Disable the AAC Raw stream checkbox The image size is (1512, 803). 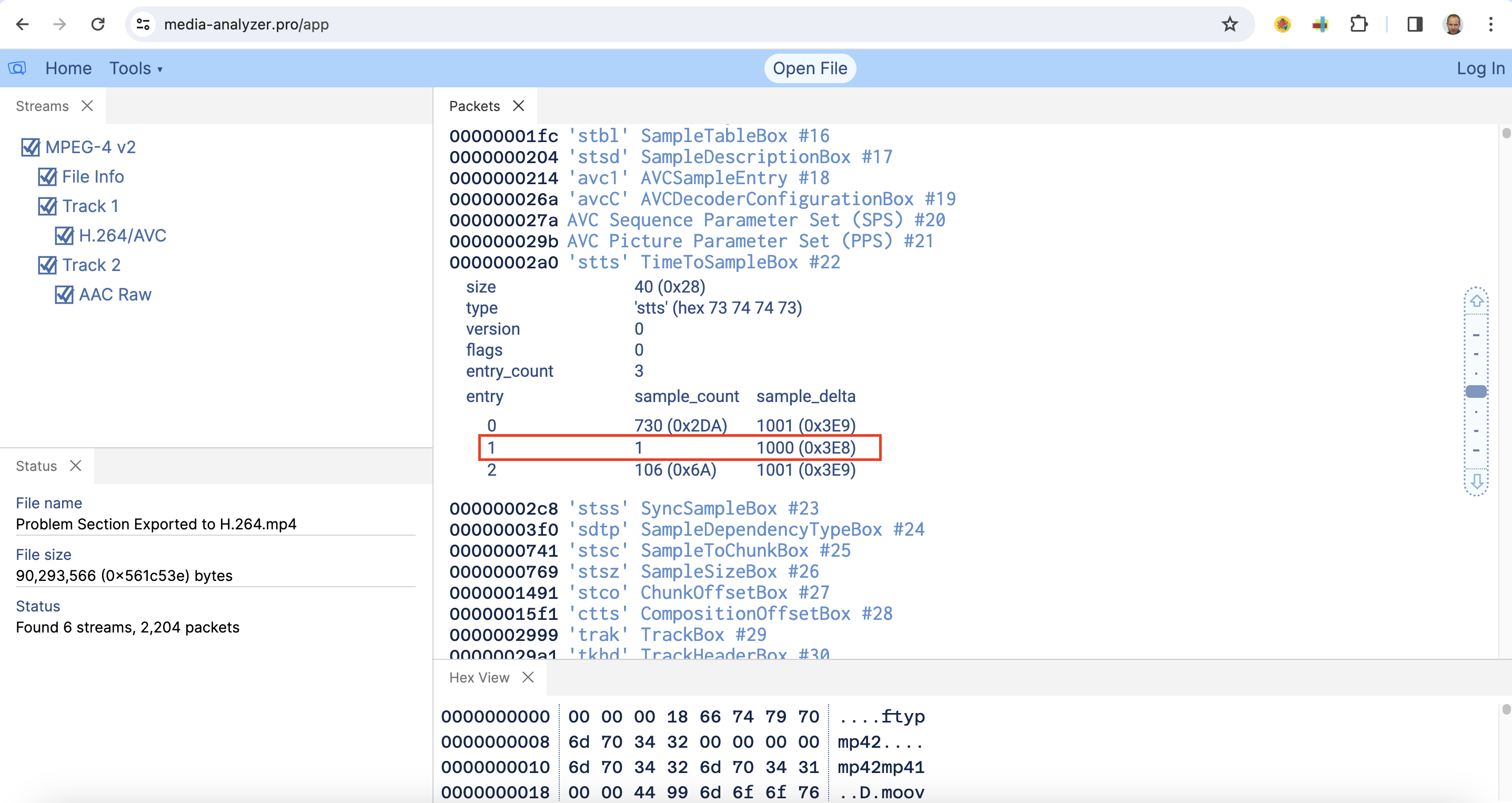pyautogui.click(x=64, y=295)
